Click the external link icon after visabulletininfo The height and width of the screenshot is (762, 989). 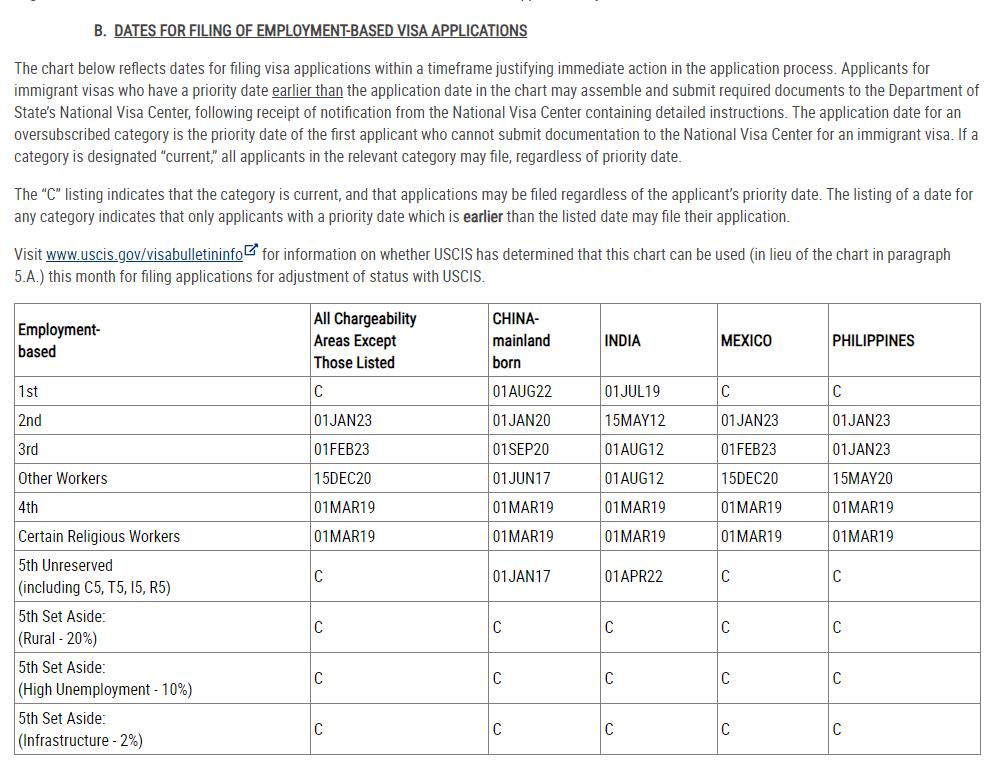click(x=251, y=250)
